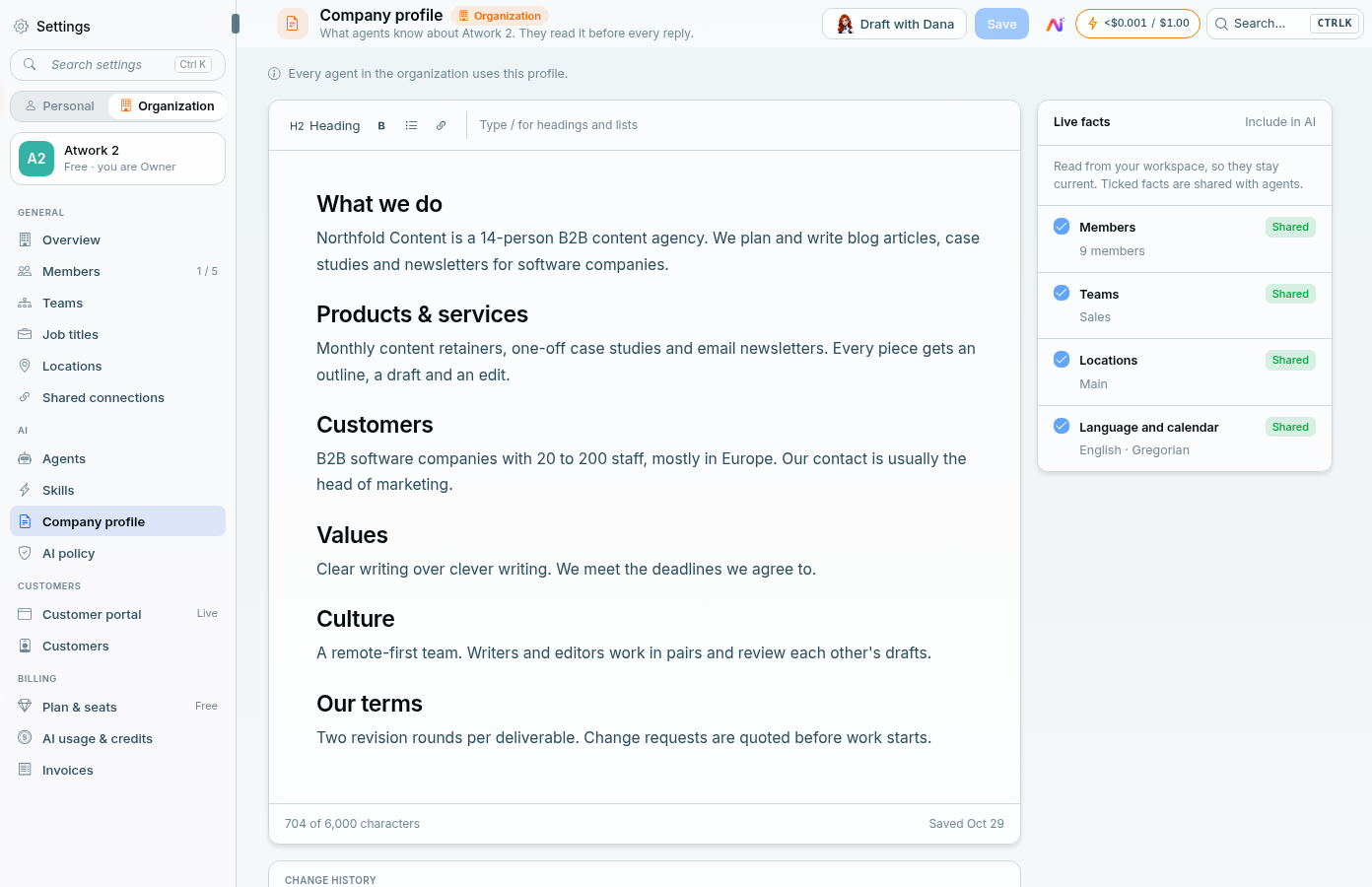Click the Products & services heading

click(x=422, y=314)
